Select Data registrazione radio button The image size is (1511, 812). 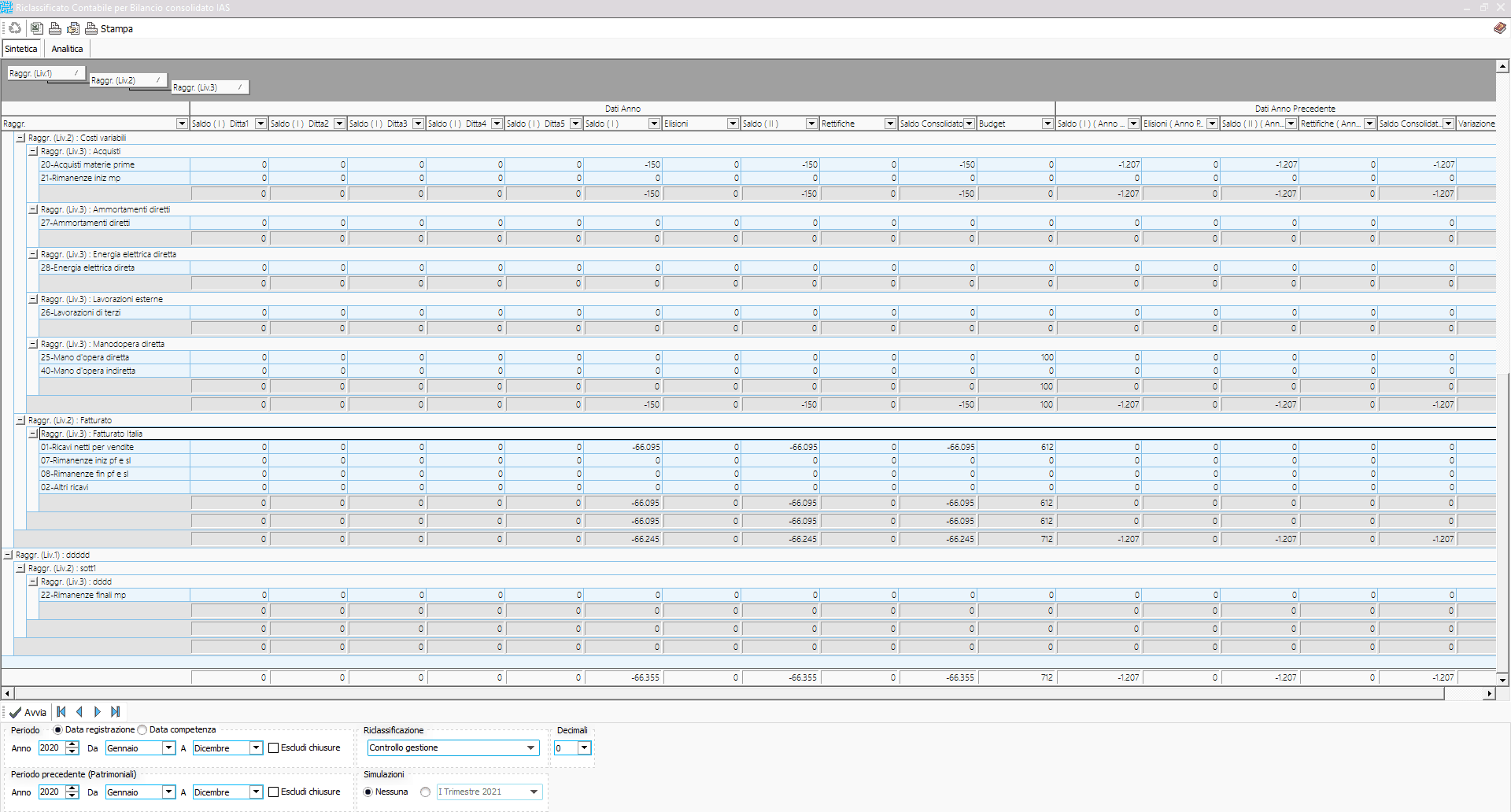coord(57,730)
